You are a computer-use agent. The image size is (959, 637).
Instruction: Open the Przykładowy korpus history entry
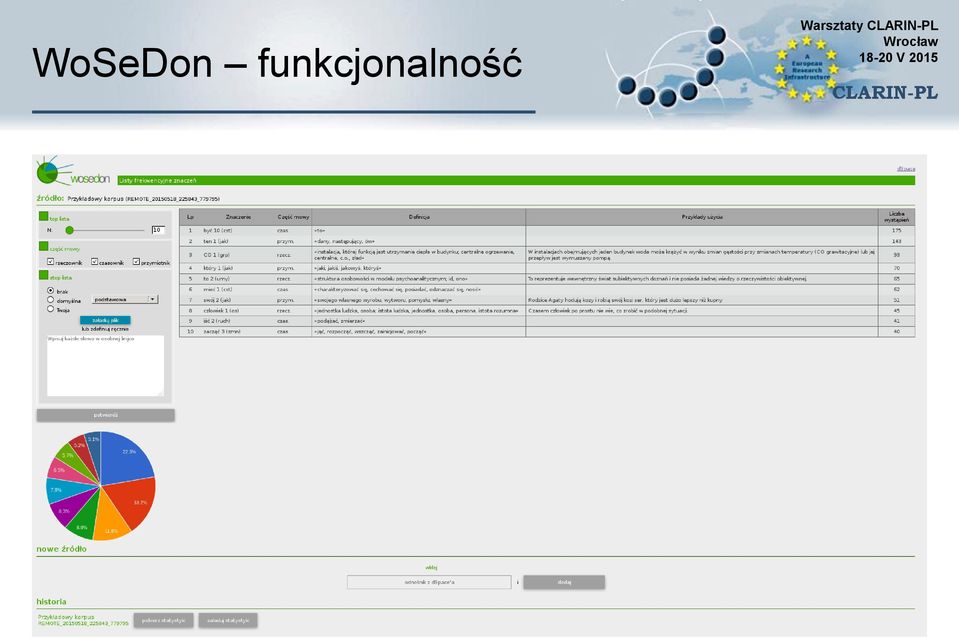tap(83, 620)
